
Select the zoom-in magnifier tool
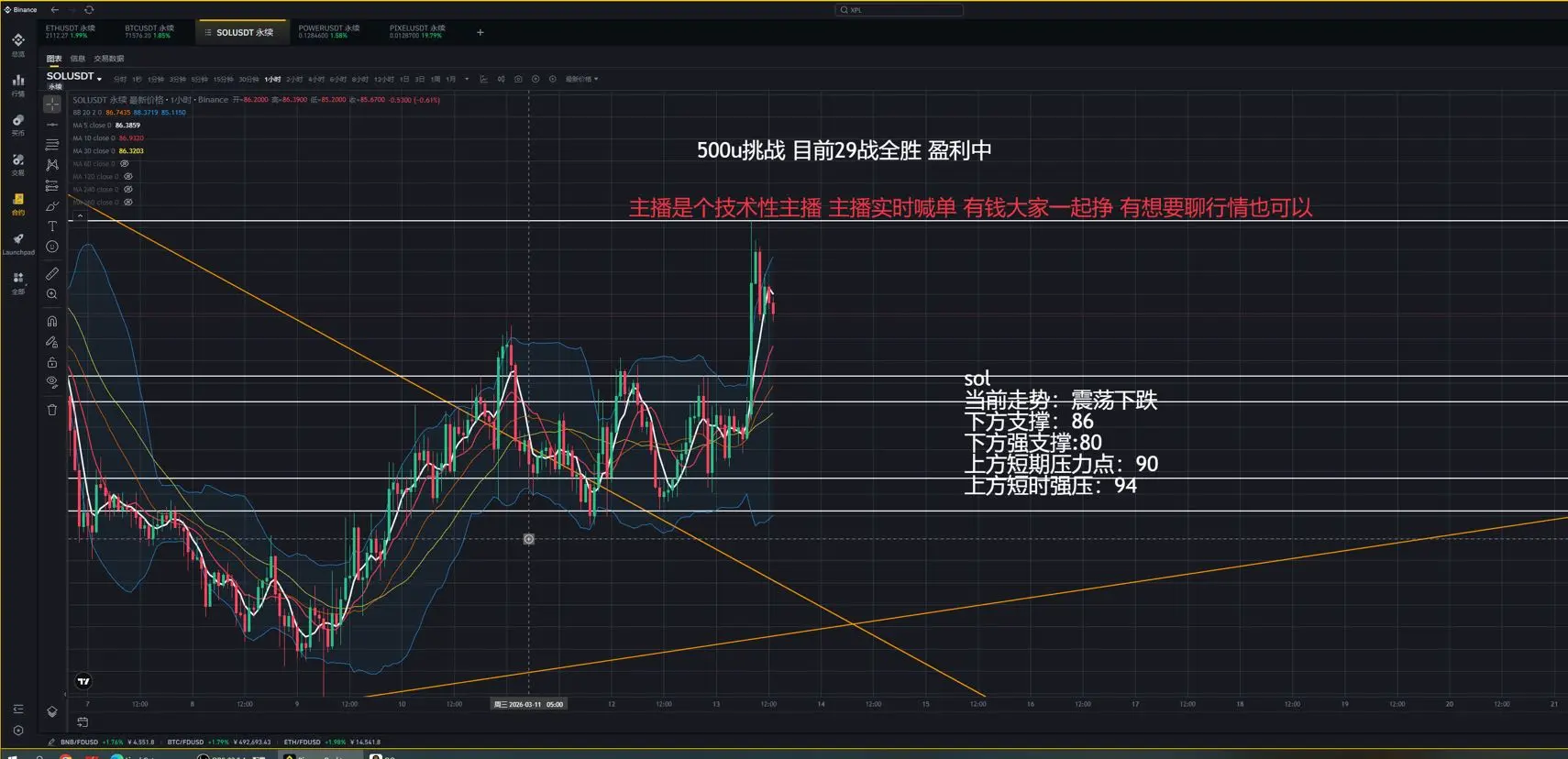click(52, 294)
